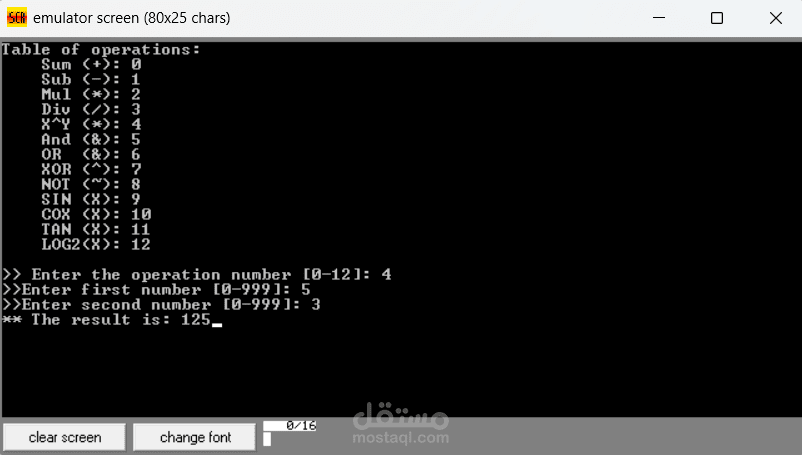
Task: Minimize the emulator screen window
Action: coord(659,18)
